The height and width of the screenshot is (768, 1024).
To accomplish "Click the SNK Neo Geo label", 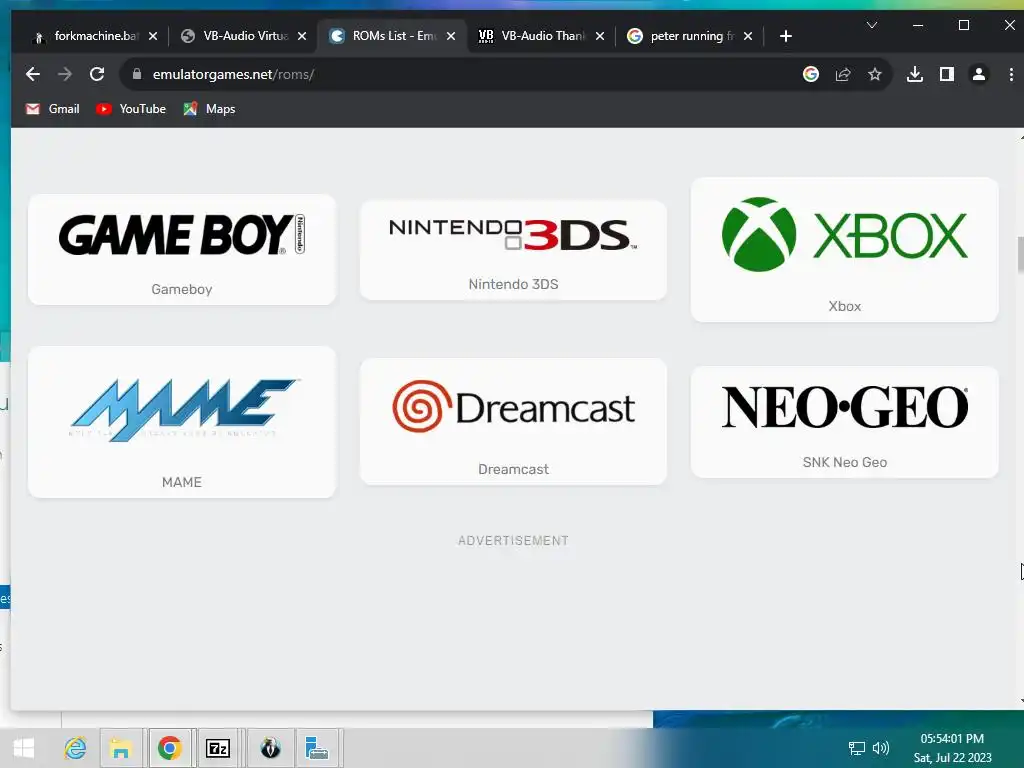I will click(844, 462).
